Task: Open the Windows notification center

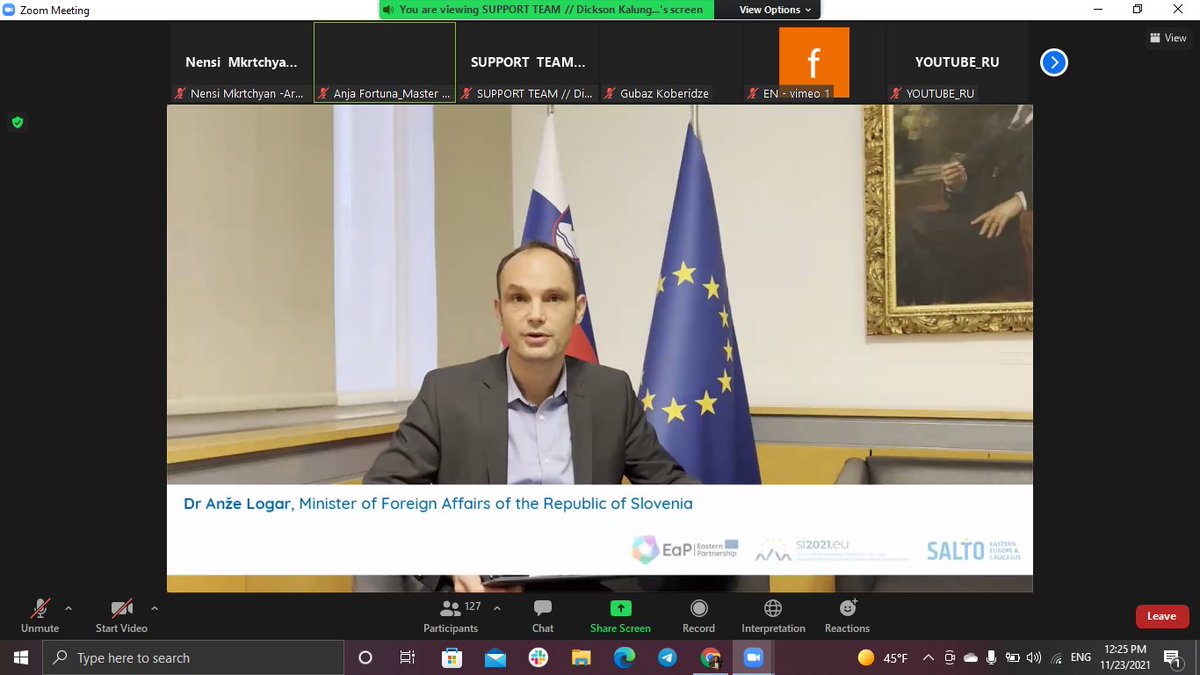Action: point(1171,658)
